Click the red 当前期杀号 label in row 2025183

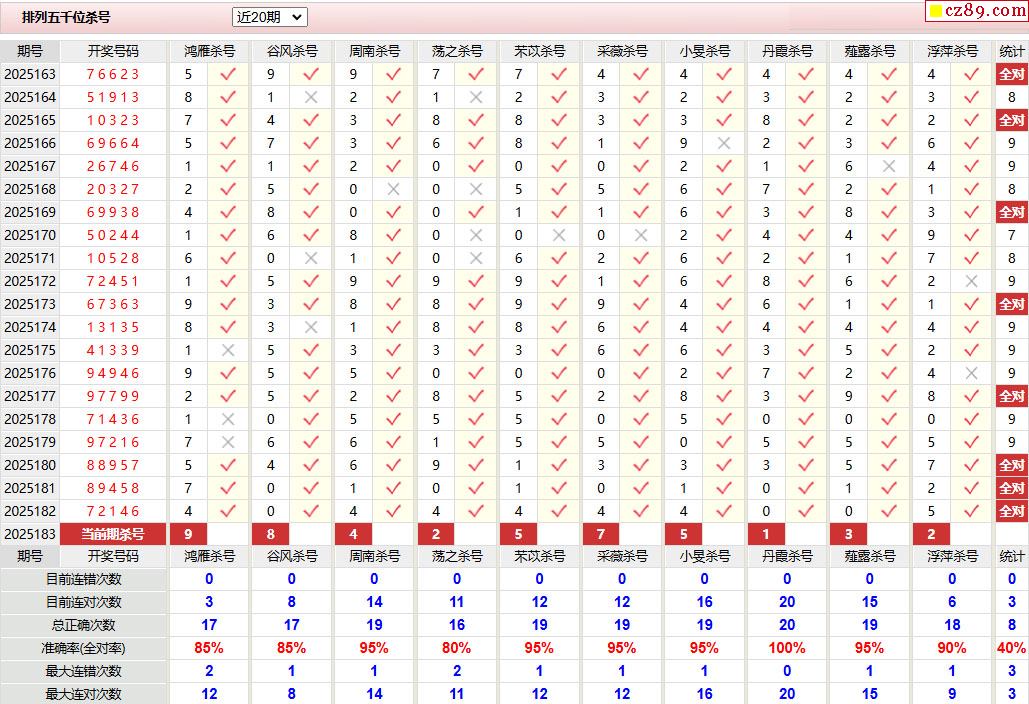tap(113, 533)
